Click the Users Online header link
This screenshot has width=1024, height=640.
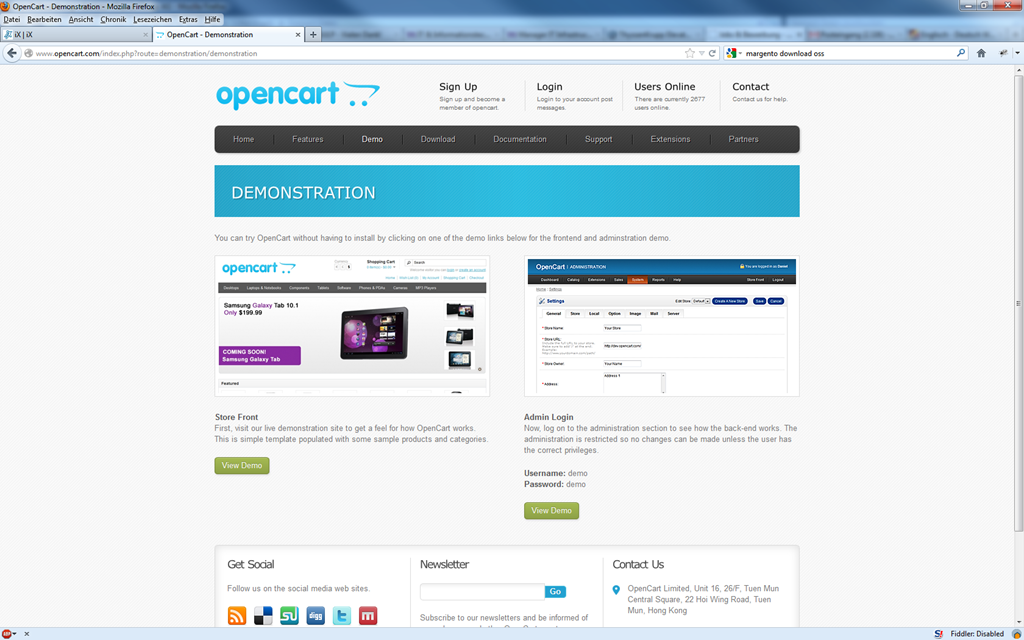point(665,87)
